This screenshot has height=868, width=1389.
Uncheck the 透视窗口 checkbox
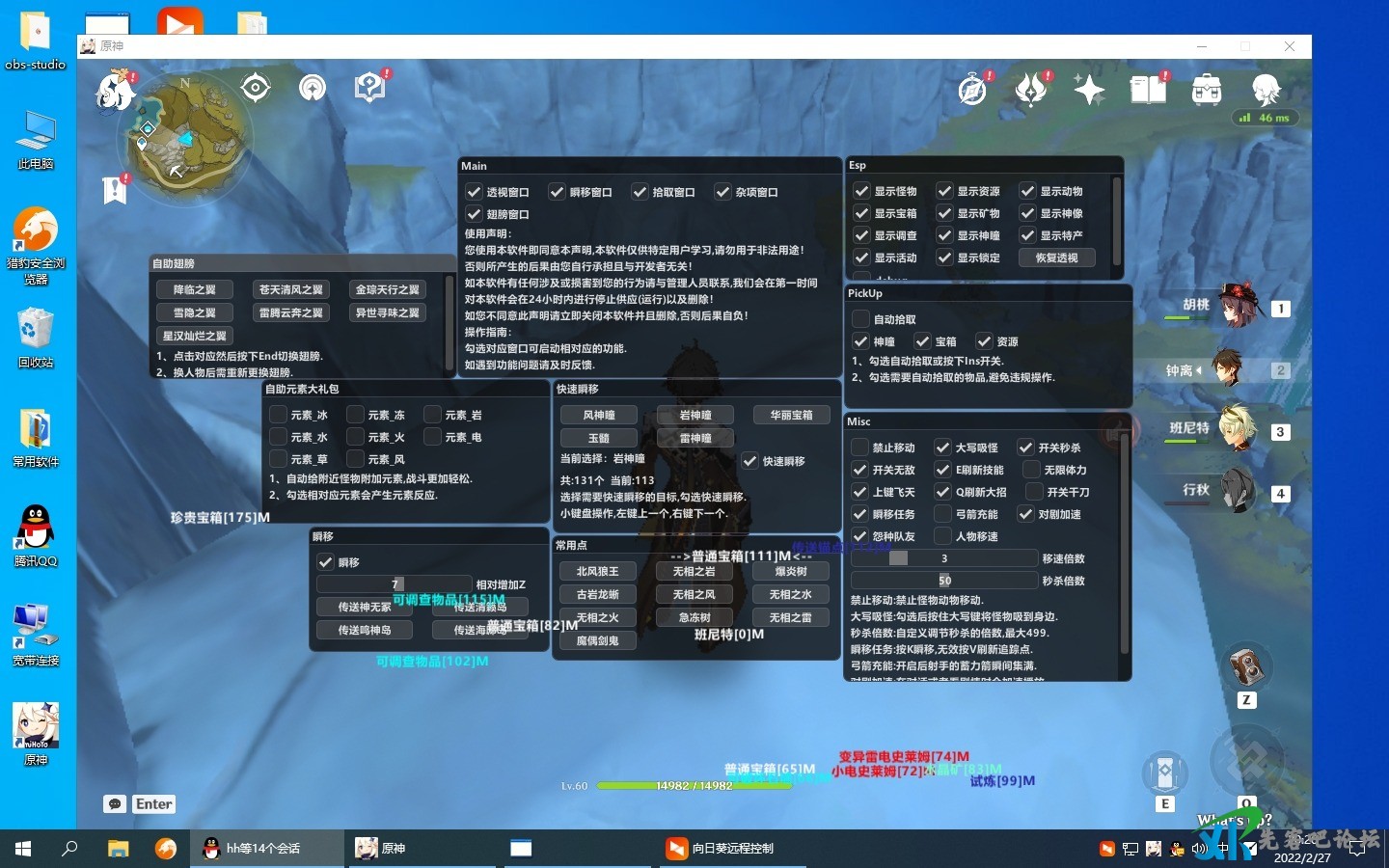[474, 192]
